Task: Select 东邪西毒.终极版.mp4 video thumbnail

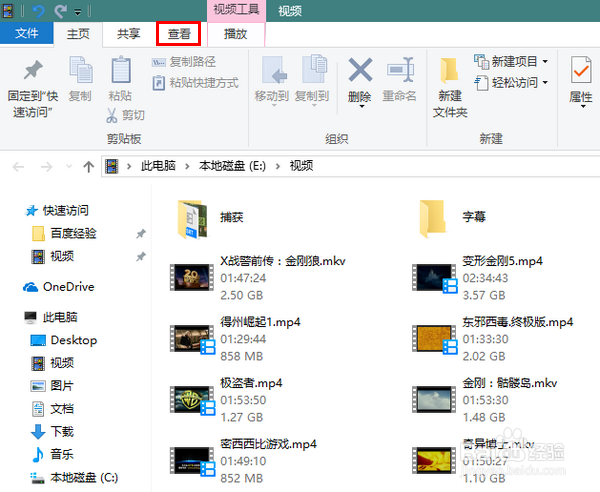Action: 434,338
